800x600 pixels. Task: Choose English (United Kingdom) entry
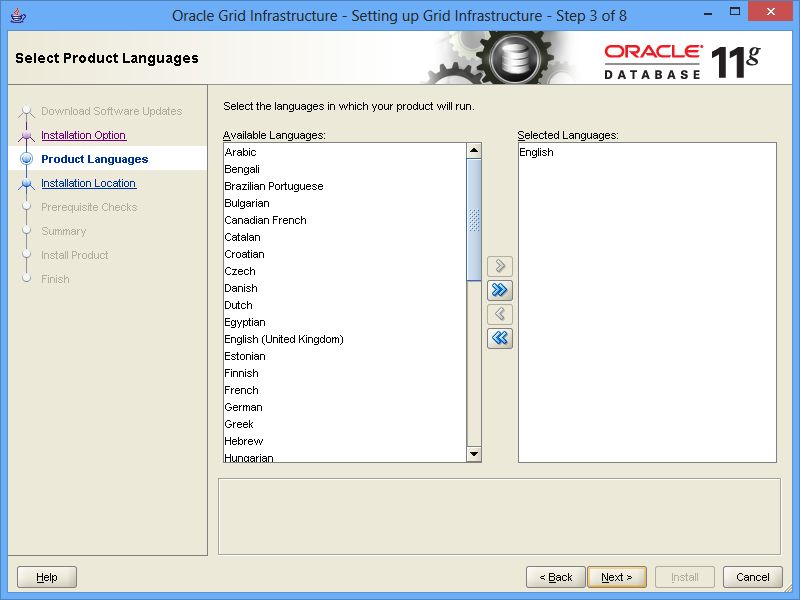click(x=345, y=339)
